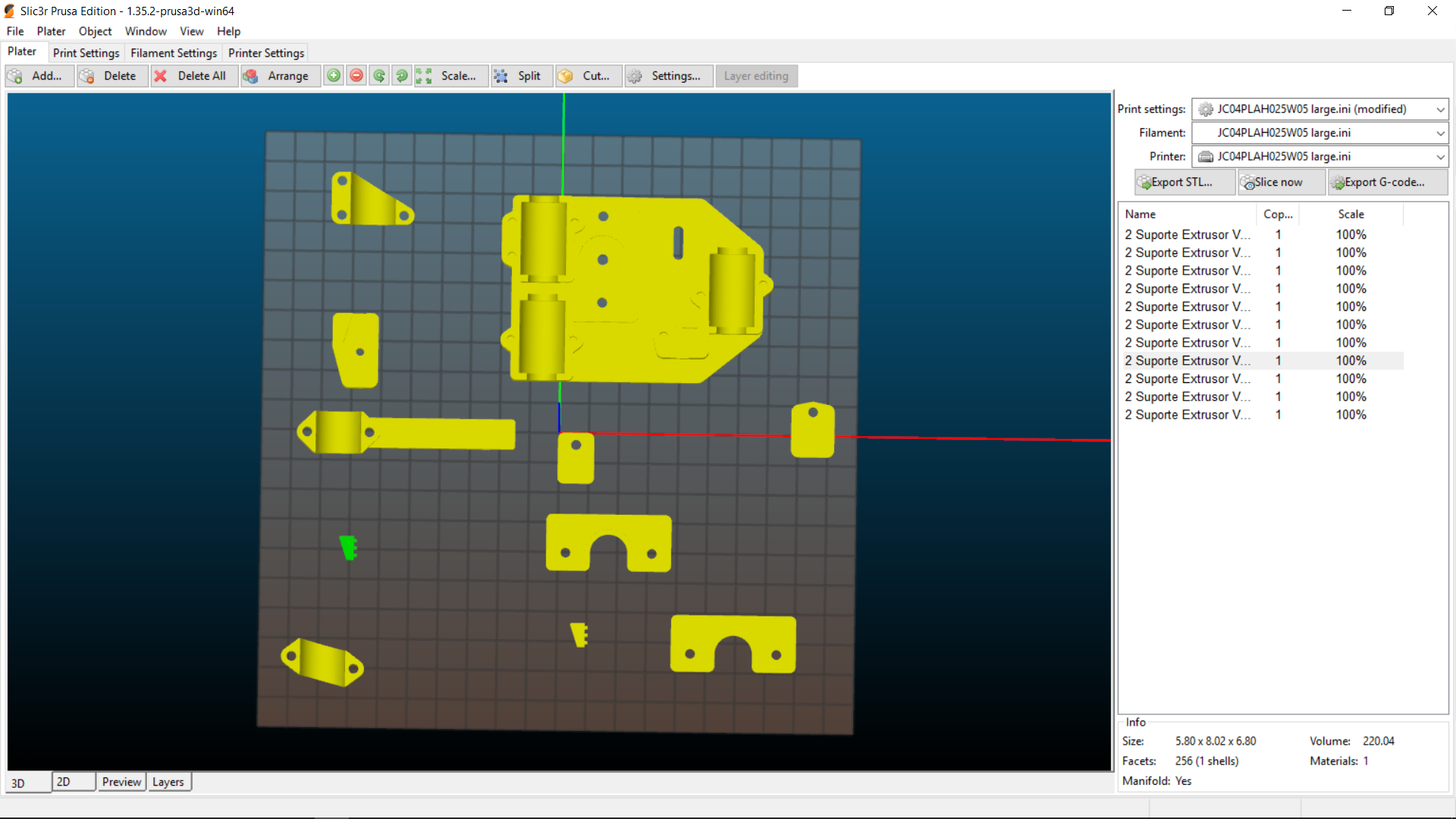
Task: Click the Export STL... button
Action: point(1185,182)
